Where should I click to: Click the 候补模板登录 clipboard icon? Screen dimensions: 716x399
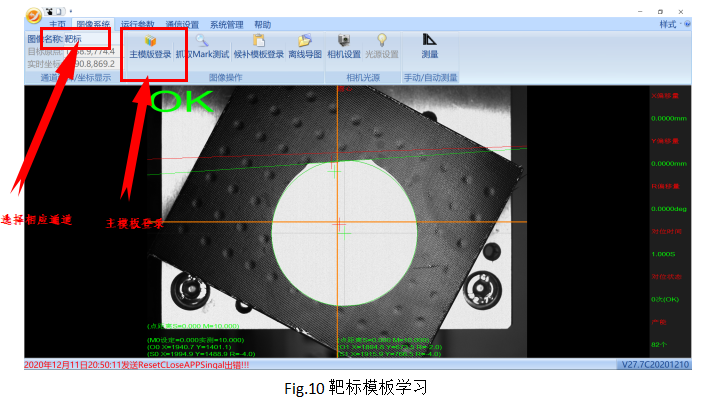point(259,41)
